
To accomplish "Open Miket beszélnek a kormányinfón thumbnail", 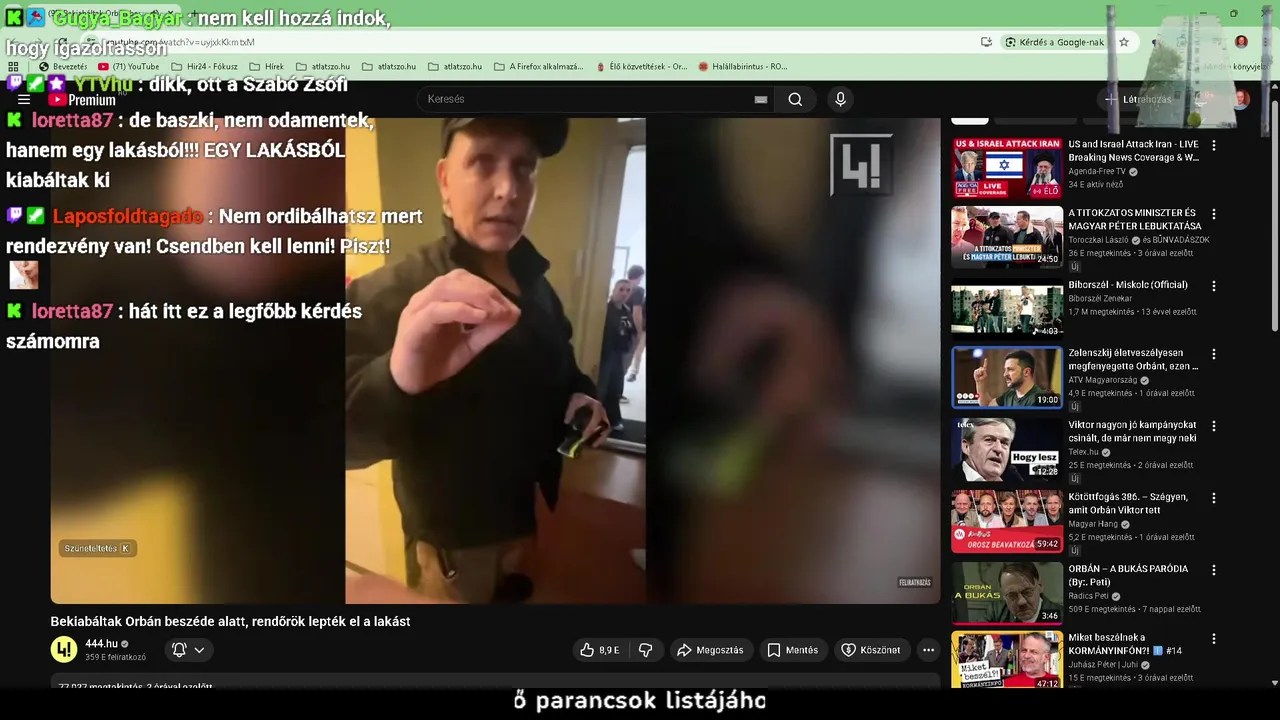I will click(1007, 660).
